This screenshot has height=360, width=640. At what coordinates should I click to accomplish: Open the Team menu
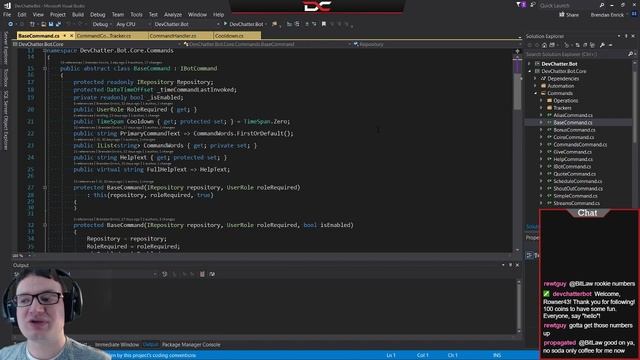tap(118, 15)
